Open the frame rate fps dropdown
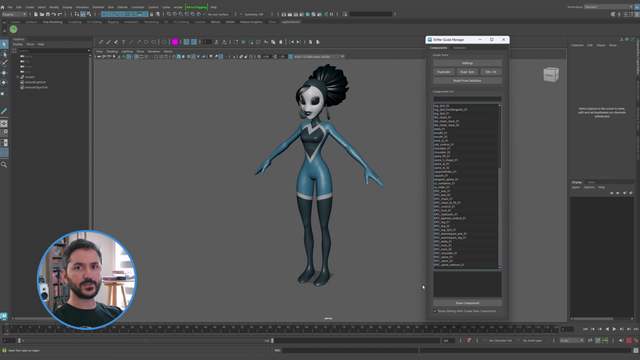Viewport: 640px width, 360px height. click(x=571, y=340)
